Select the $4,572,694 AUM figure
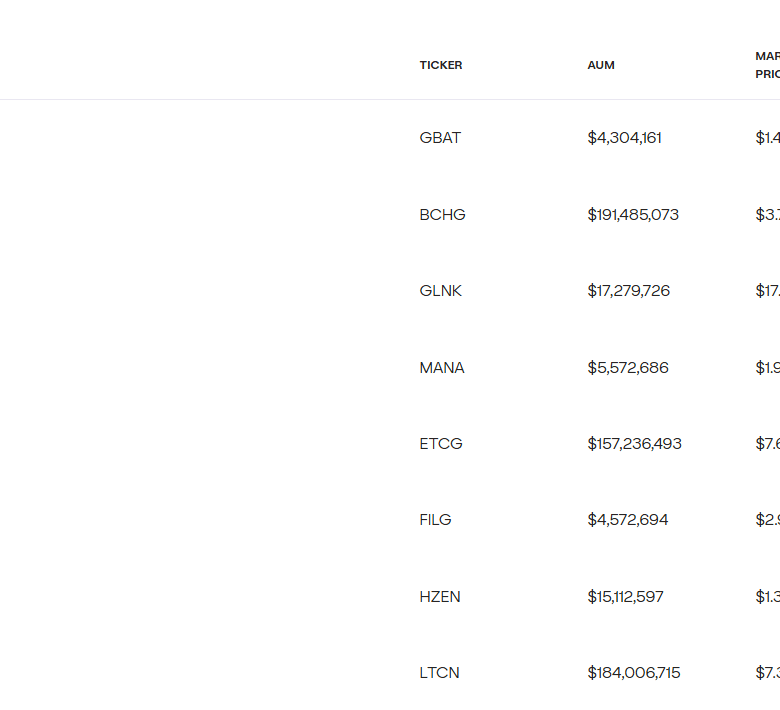The image size is (780, 710). click(x=628, y=520)
